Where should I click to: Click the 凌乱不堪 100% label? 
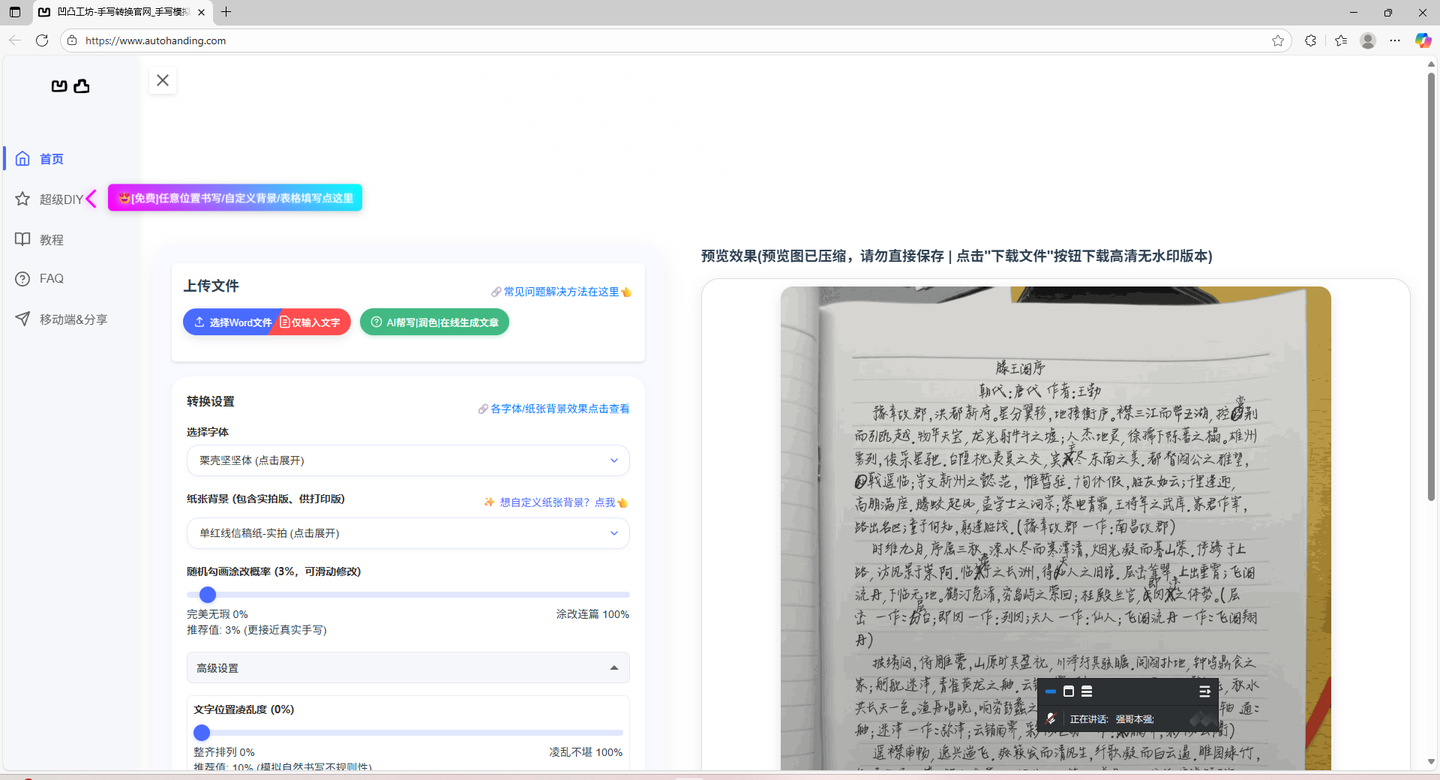[586, 752]
